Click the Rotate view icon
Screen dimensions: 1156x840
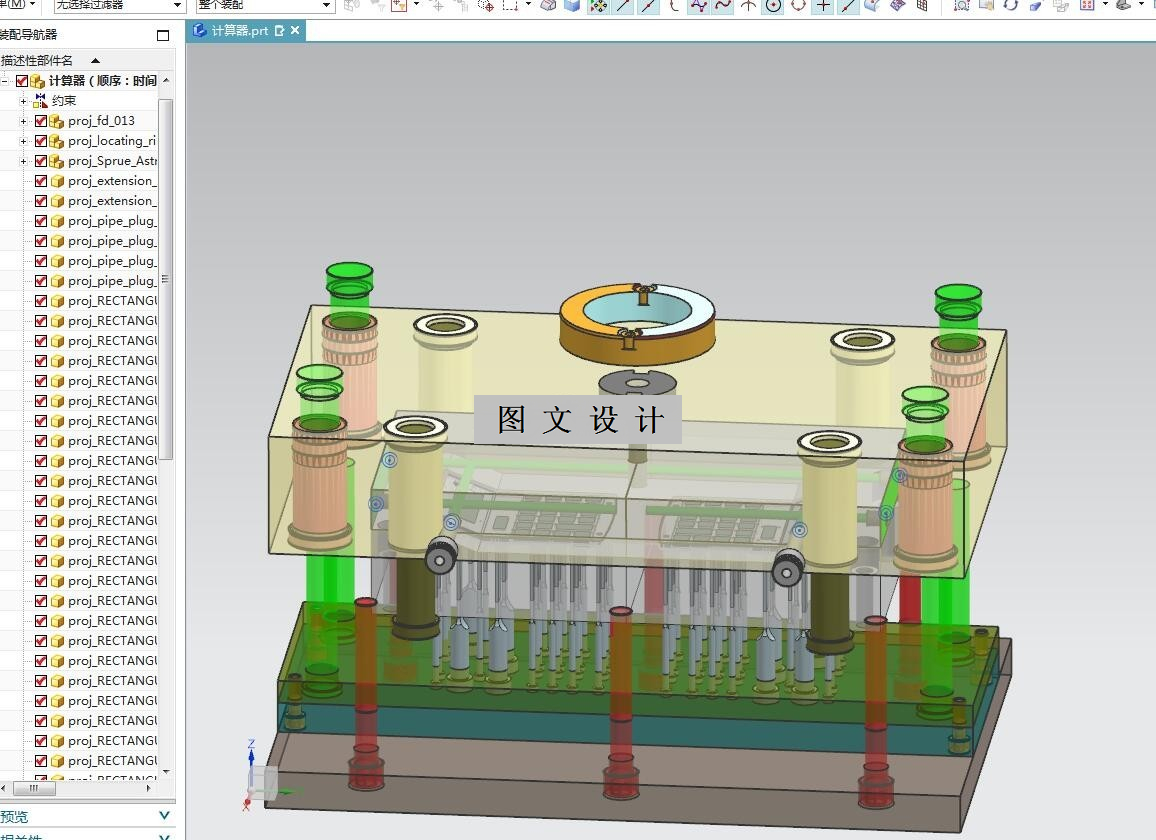[1011, 5]
